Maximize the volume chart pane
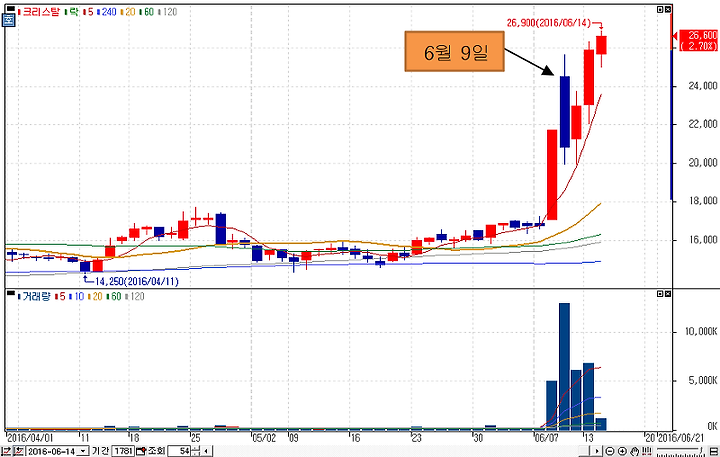The height and width of the screenshot is (457, 720). pyautogui.click(x=660, y=293)
